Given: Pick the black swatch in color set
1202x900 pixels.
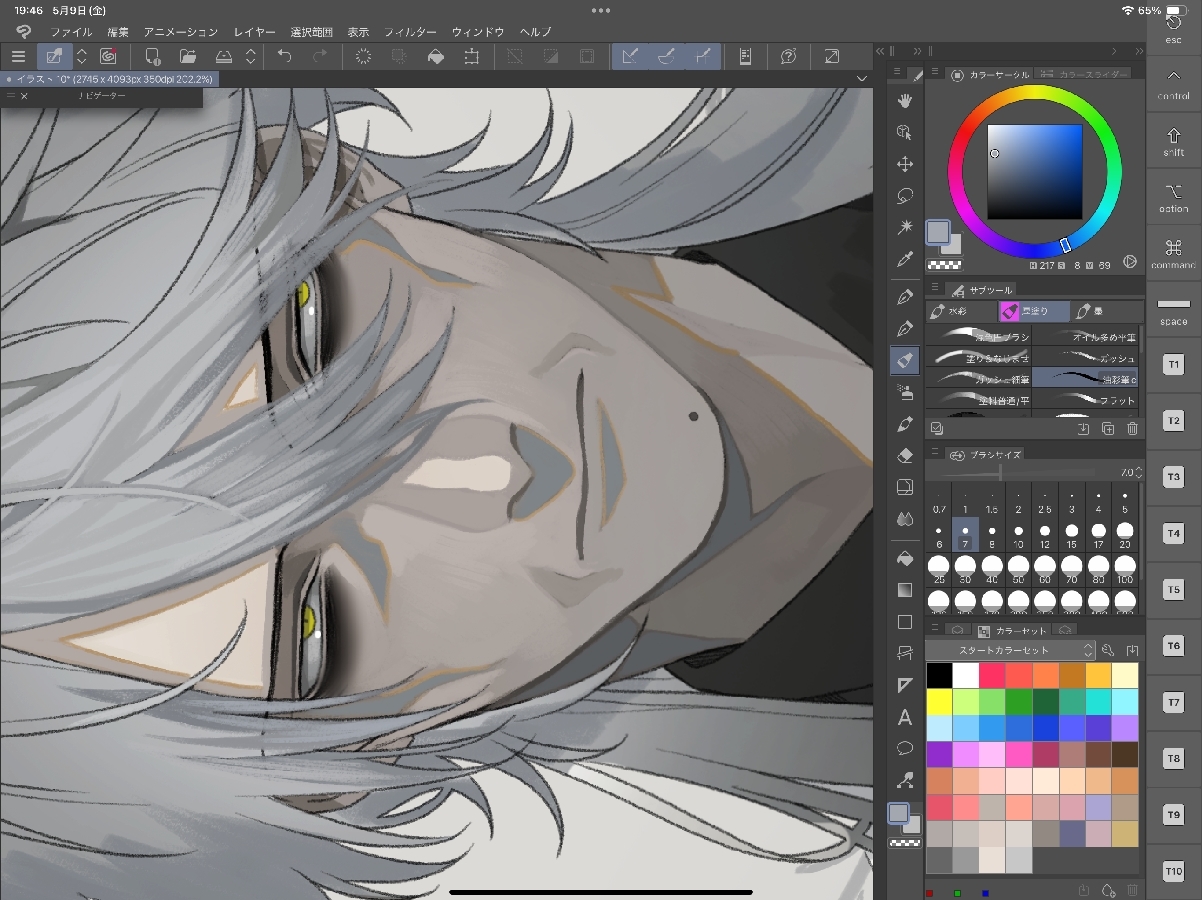Looking at the screenshot, I should tap(939, 675).
